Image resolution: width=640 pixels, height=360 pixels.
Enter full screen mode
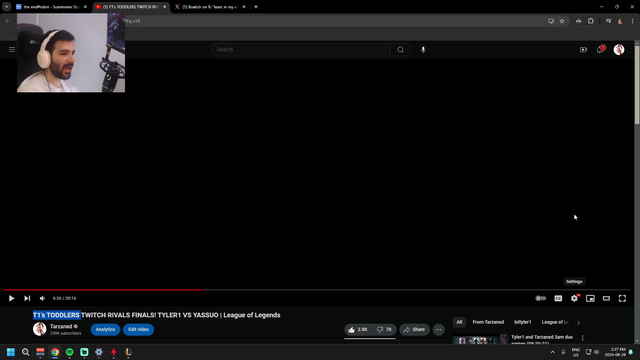622,298
